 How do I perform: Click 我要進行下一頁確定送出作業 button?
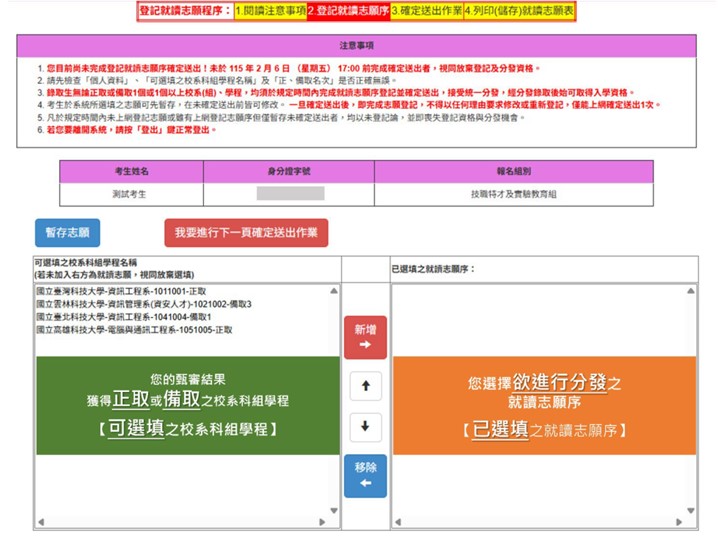(x=246, y=232)
